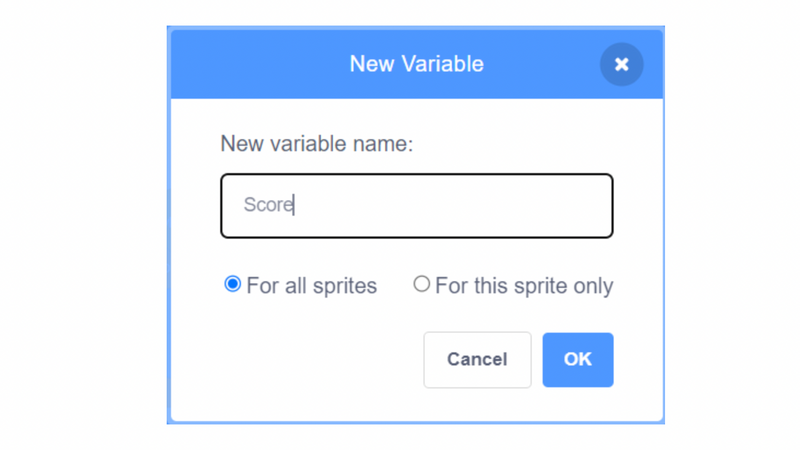Viewport: 800px width, 450px height.
Task: Cancel the new variable creation
Action: tap(477, 360)
